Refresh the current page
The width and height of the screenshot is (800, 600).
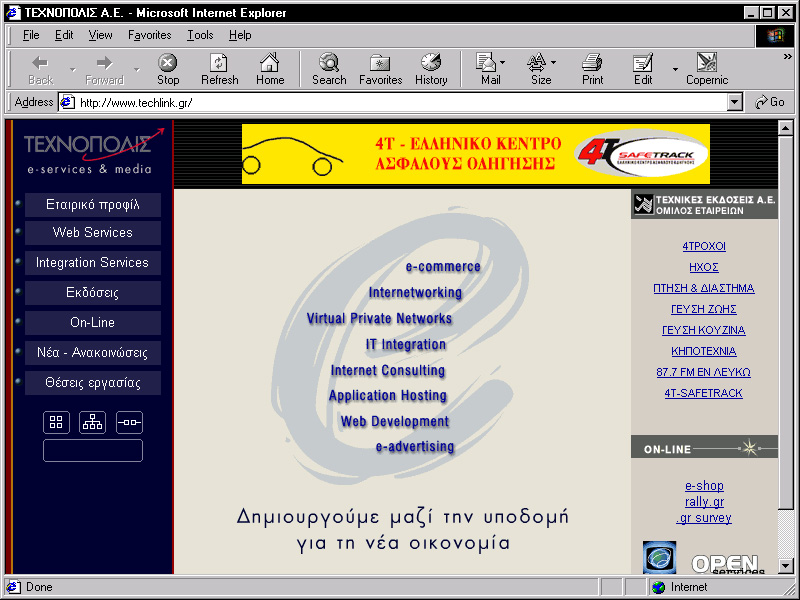pos(219,69)
